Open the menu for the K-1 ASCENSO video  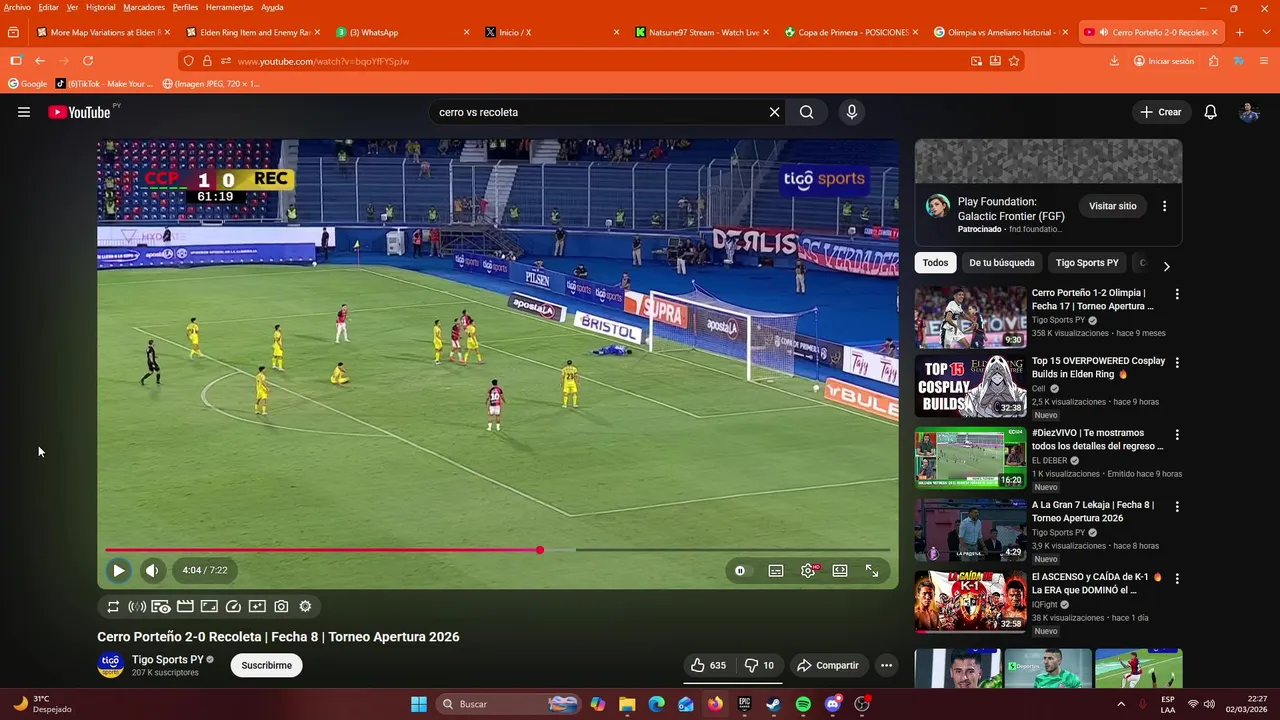pos(1177,579)
